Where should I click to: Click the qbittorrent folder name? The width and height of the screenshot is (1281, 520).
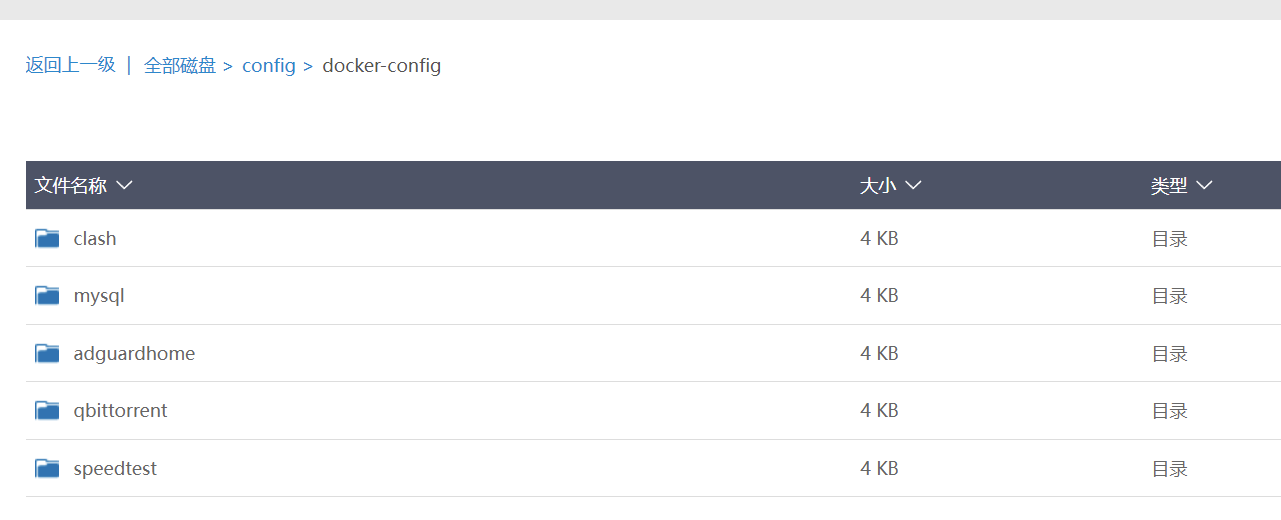[120, 411]
